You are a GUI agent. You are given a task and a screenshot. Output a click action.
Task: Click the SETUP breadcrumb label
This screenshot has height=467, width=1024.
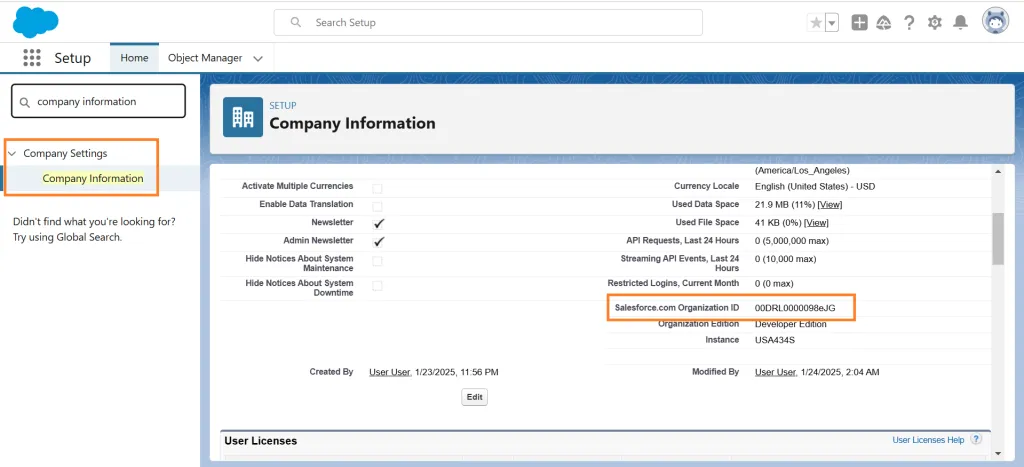[x=283, y=105]
